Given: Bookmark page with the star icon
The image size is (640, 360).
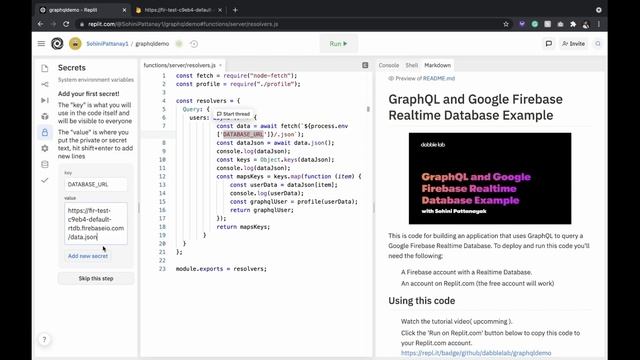Looking at the screenshot, I should coord(506,24).
